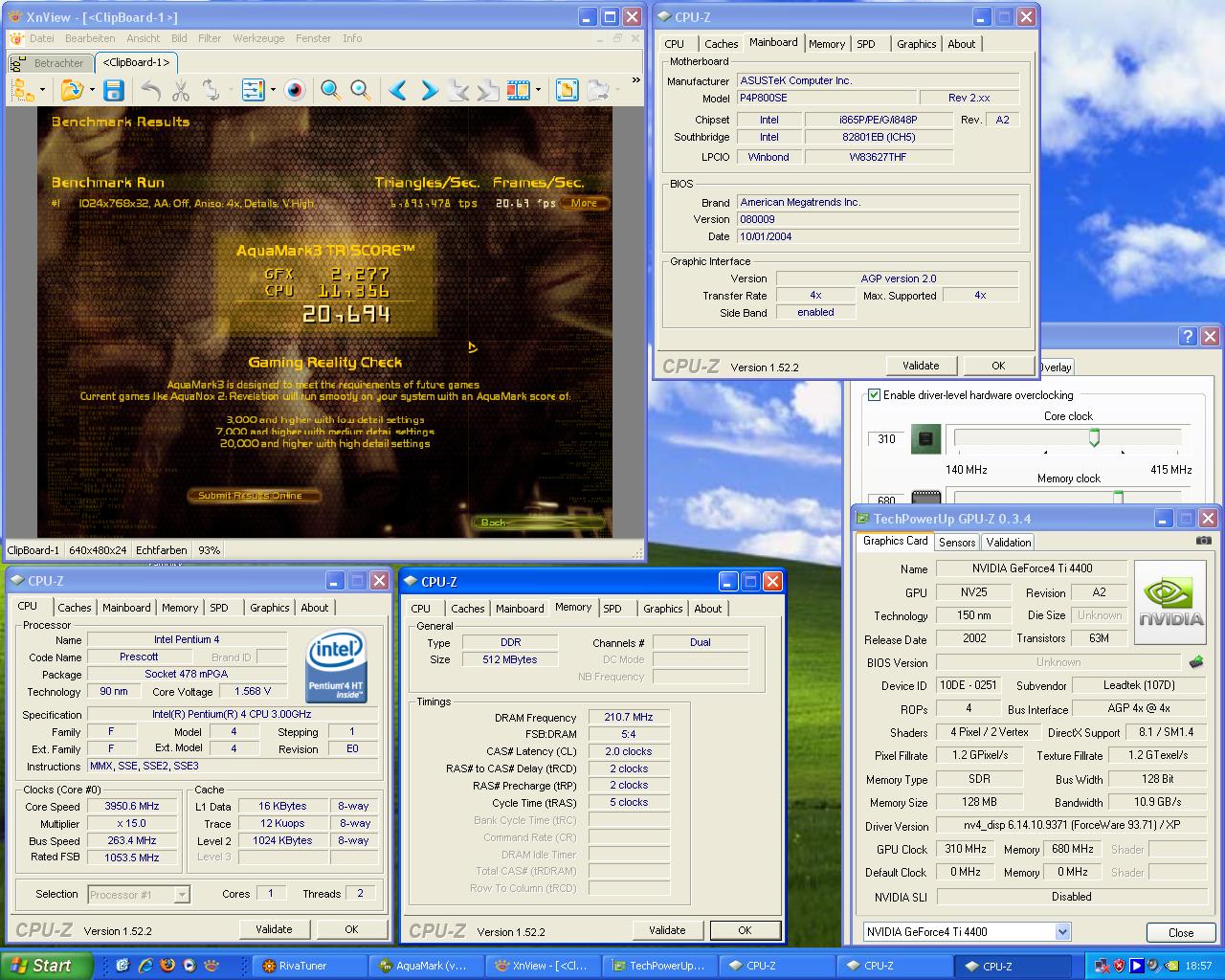Click the DRAM Frequency value 210.7 MHz

coord(628,718)
